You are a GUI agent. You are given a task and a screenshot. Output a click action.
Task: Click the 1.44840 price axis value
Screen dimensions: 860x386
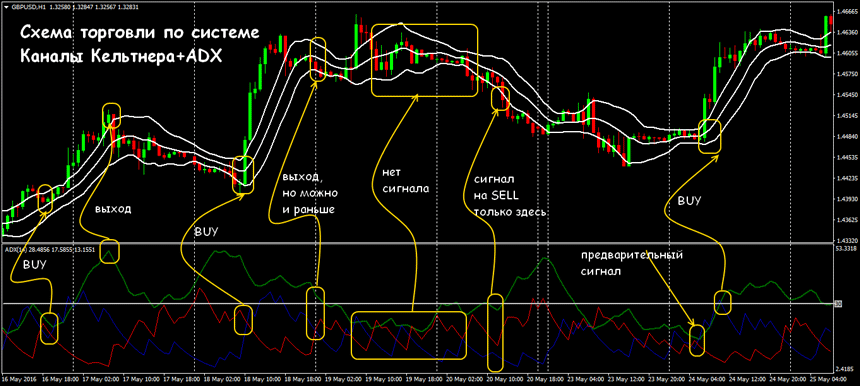(x=847, y=137)
